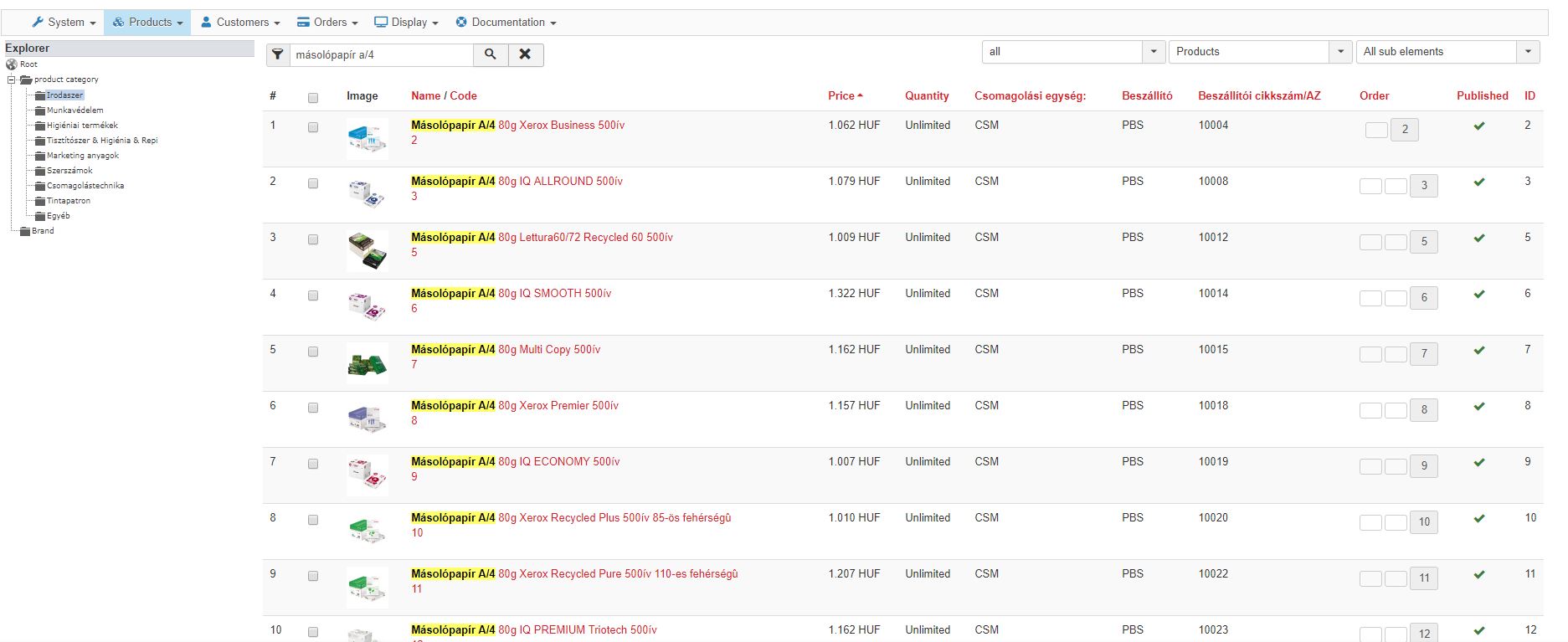Viewport: 1568px width, 642px height.
Task: Tick checkbox for Multi Copy 500ív row
Action: click(x=313, y=352)
